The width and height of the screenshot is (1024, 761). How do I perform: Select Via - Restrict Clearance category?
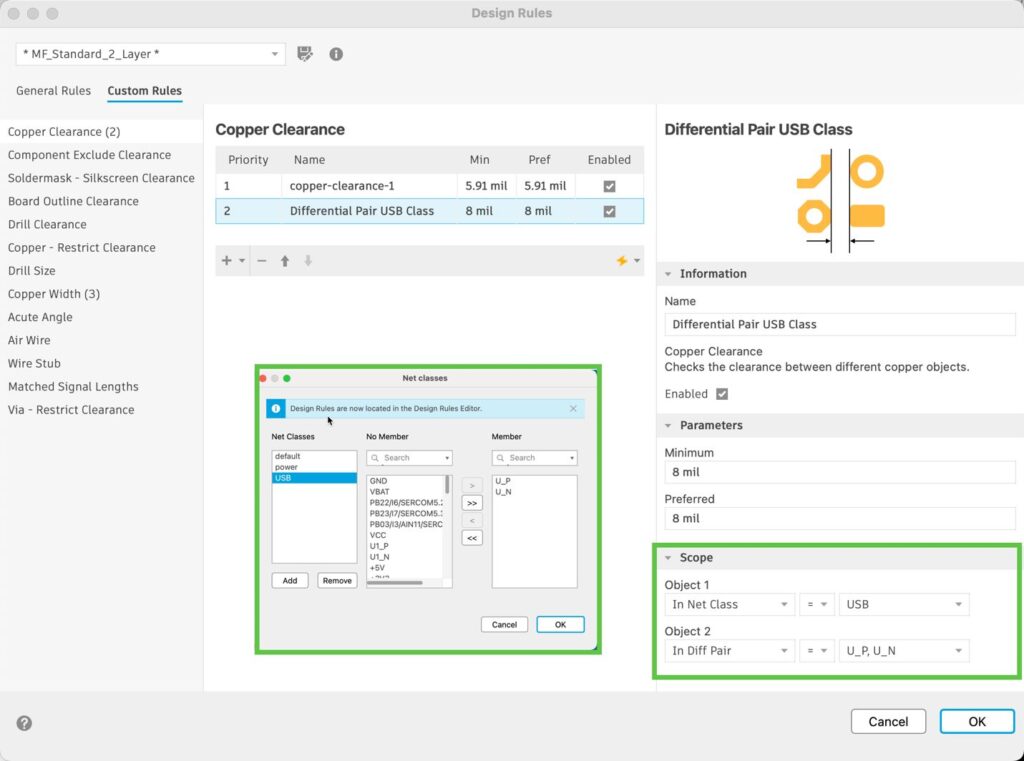[x=101, y=410]
